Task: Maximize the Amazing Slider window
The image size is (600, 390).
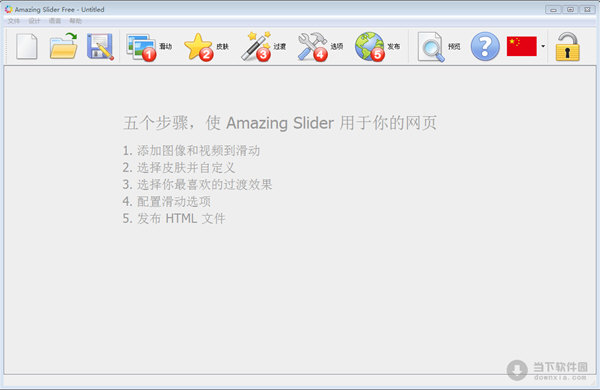Action: pyautogui.click(x=570, y=10)
